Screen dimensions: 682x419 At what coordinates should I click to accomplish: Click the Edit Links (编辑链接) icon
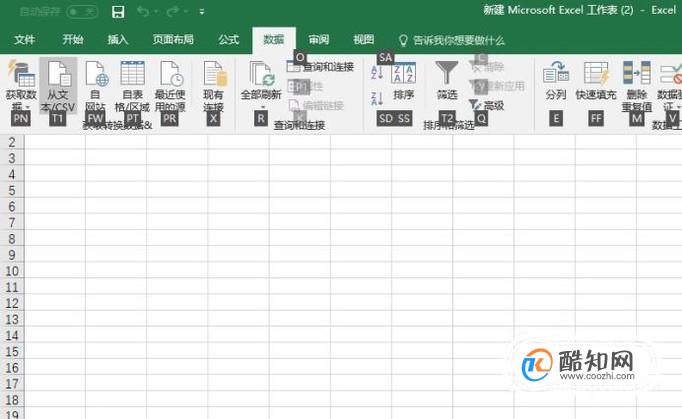point(294,105)
